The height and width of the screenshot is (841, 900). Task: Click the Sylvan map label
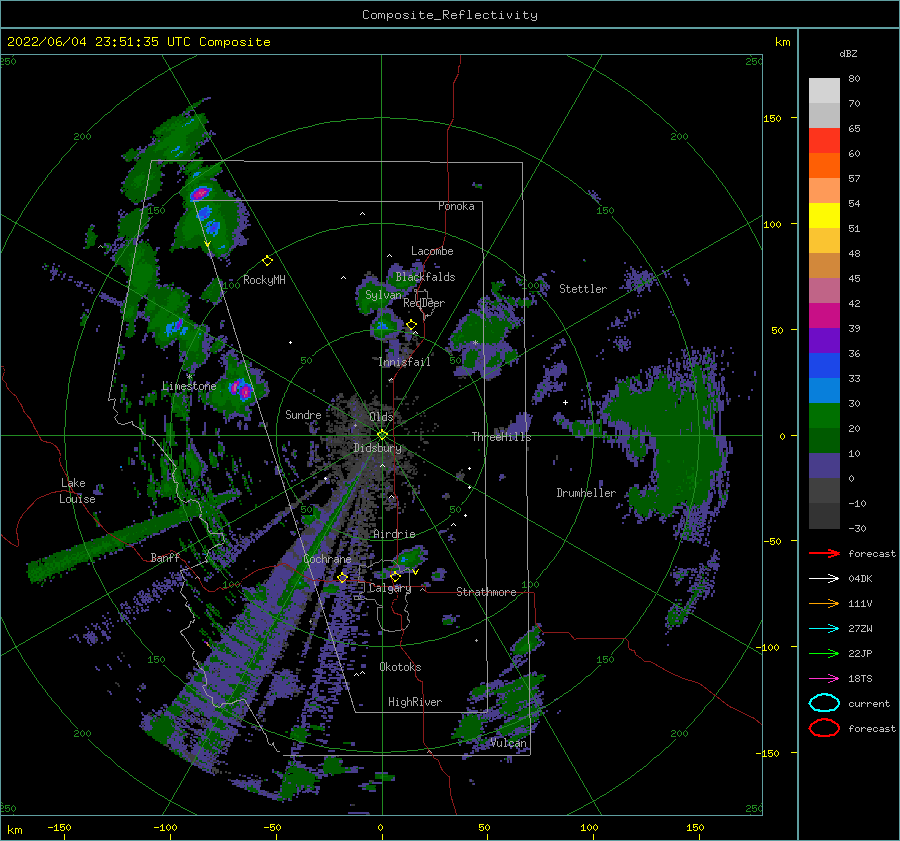383,295
